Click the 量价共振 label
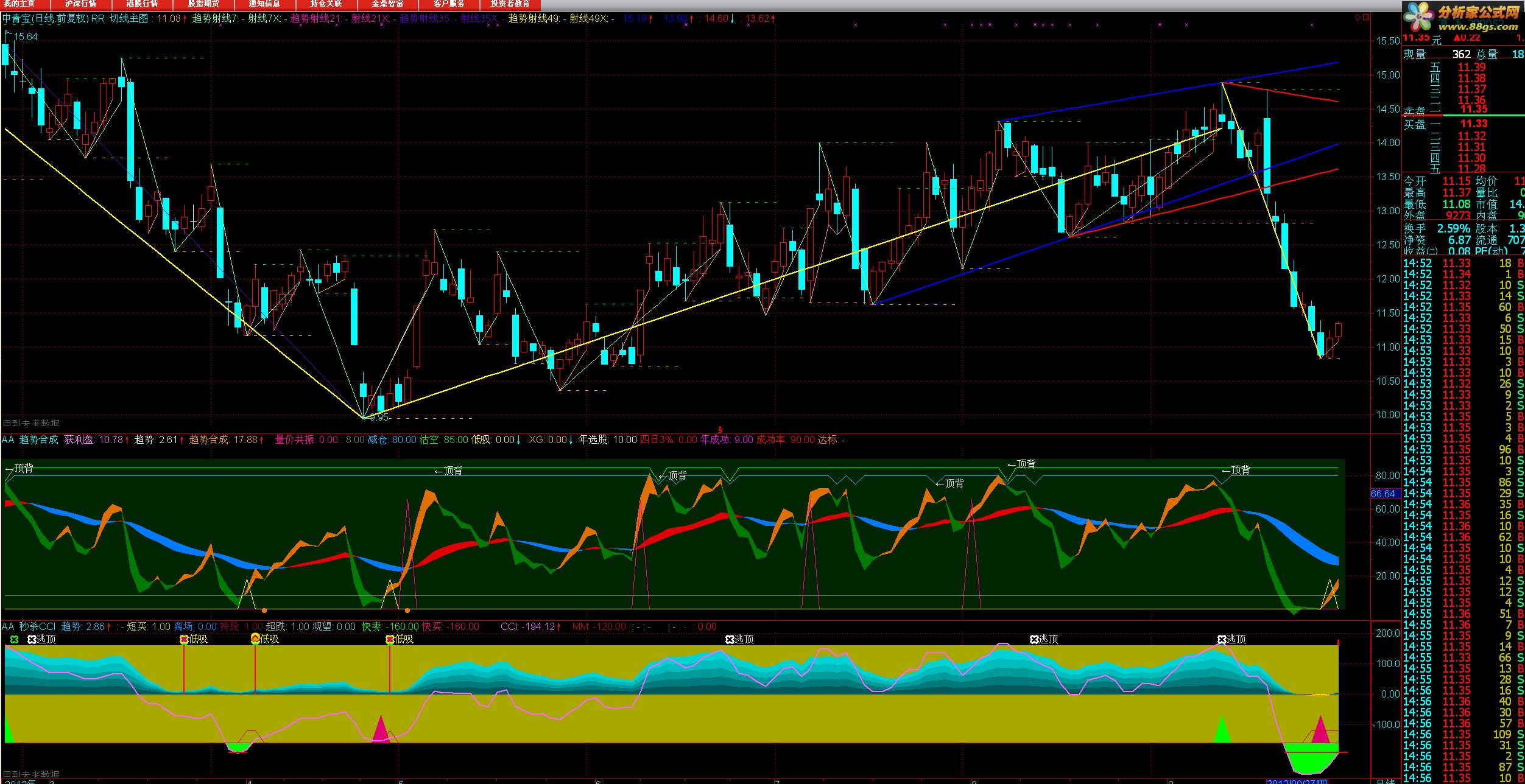The width and height of the screenshot is (1525, 784). pyautogui.click(x=295, y=439)
